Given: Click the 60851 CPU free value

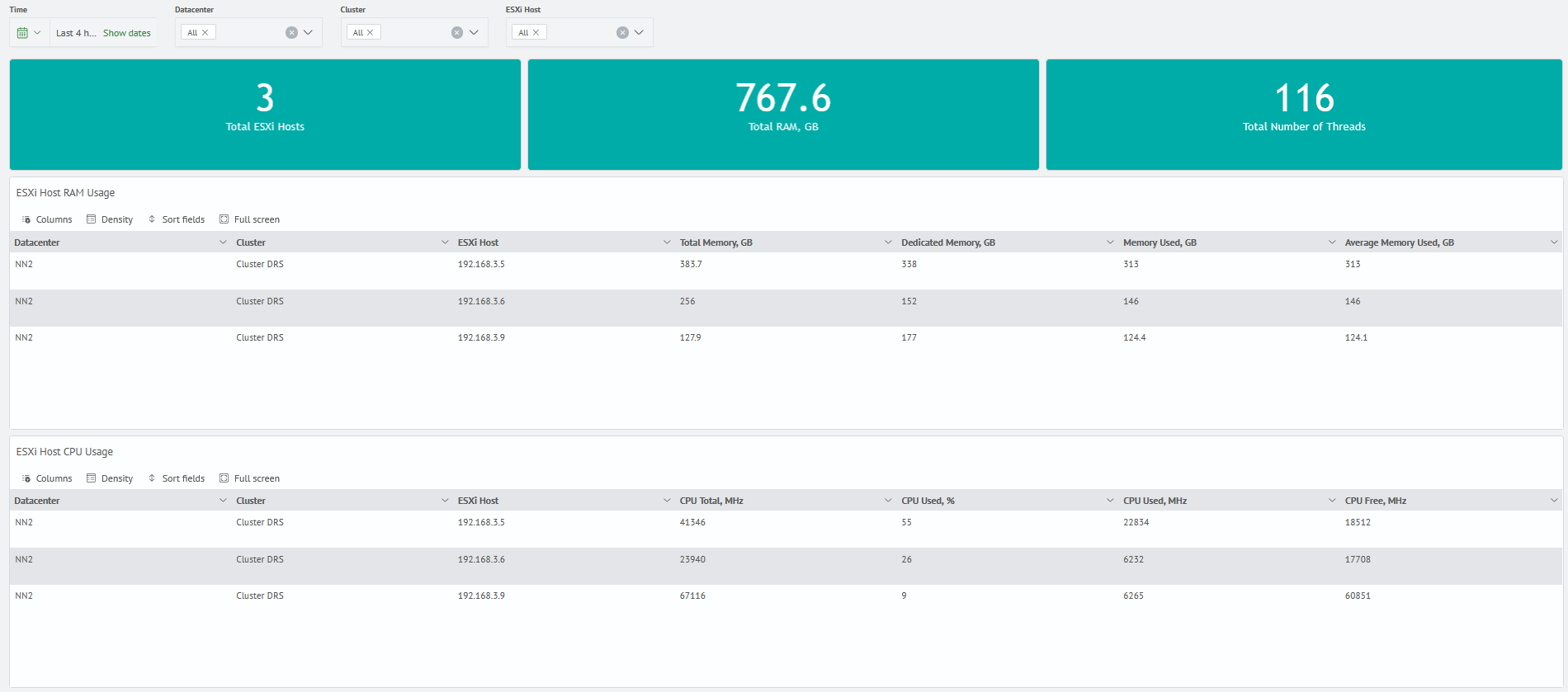Looking at the screenshot, I should (x=1358, y=596).
